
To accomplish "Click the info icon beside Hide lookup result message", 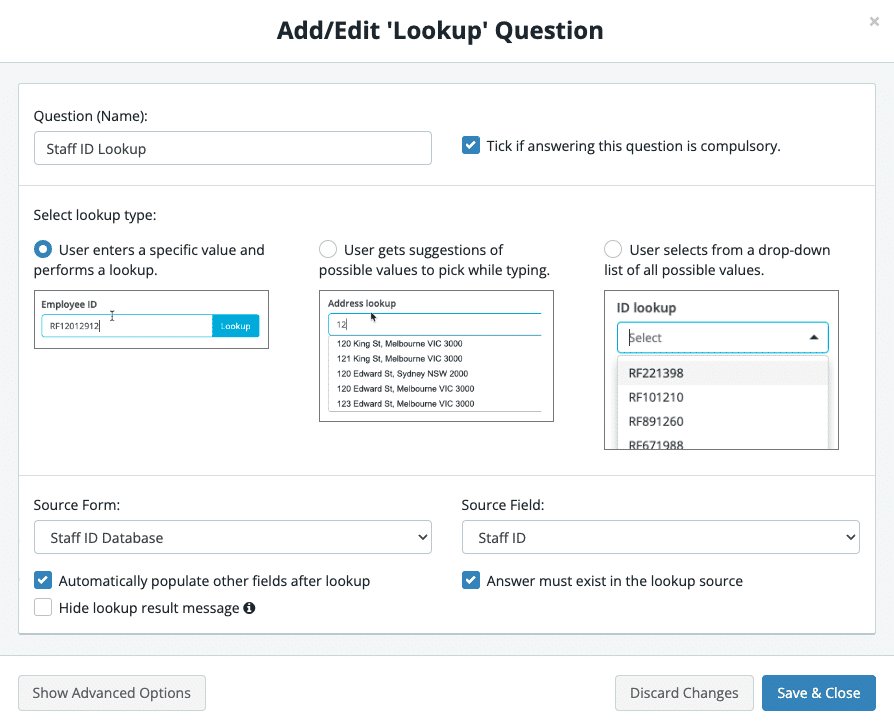I will 249,608.
